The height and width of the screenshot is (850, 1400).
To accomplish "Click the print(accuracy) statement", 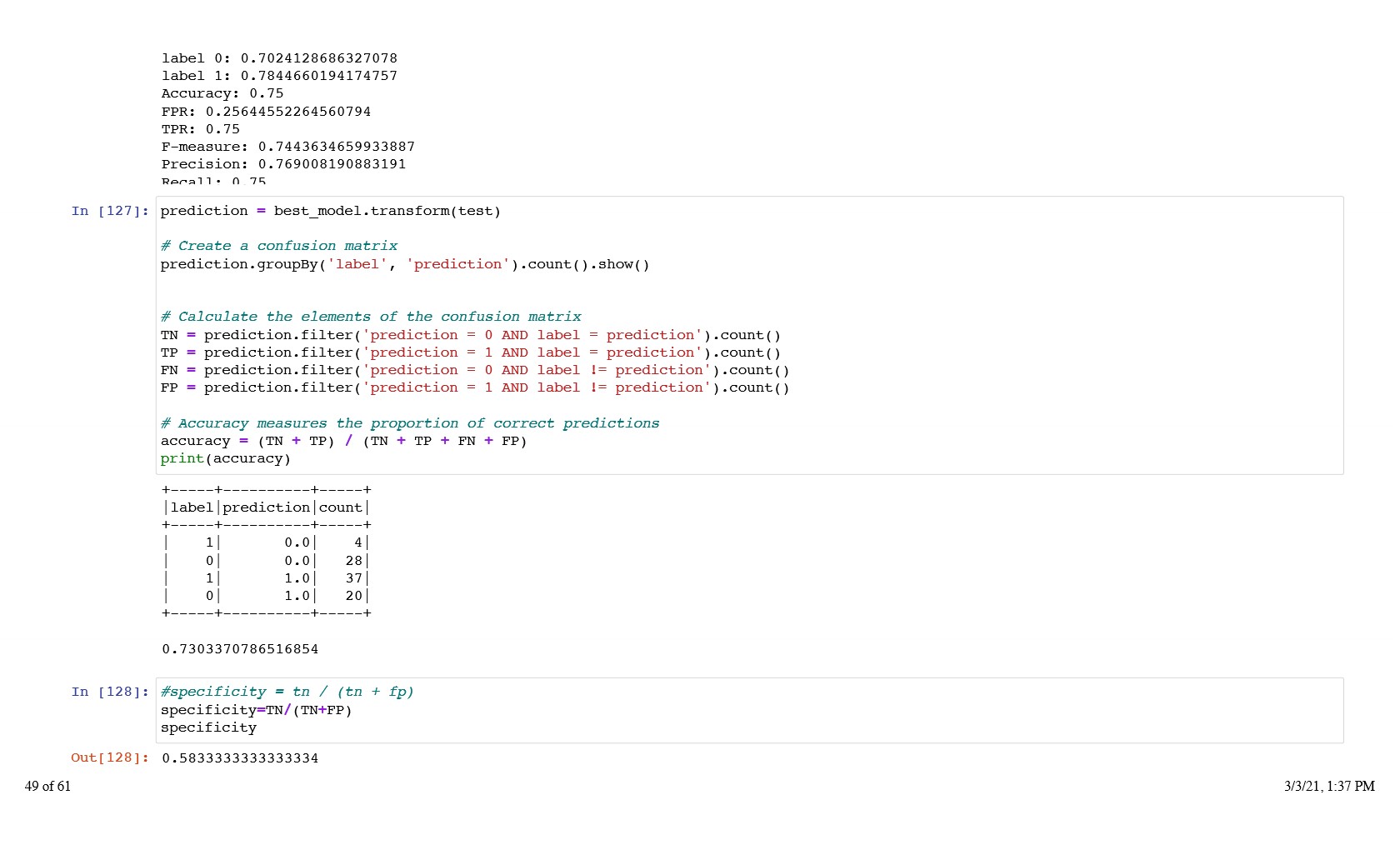I will [x=225, y=458].
